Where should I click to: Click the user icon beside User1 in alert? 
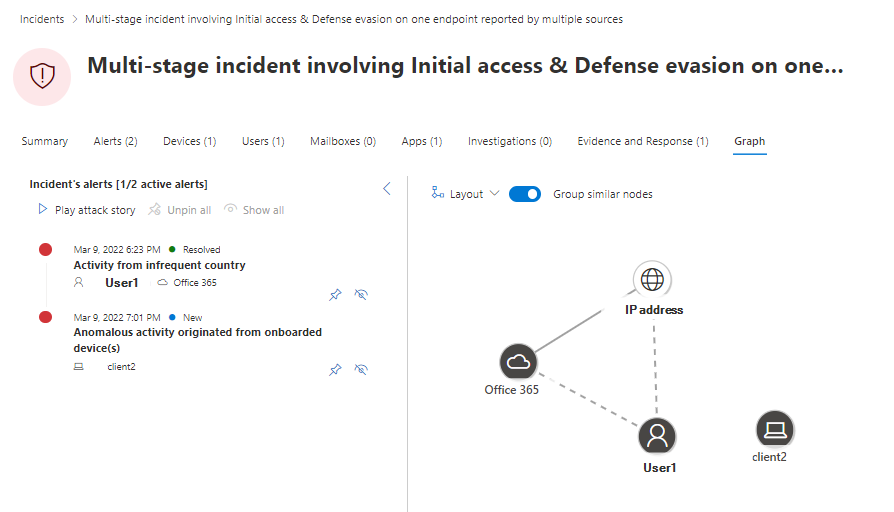(x=79, y=282)
